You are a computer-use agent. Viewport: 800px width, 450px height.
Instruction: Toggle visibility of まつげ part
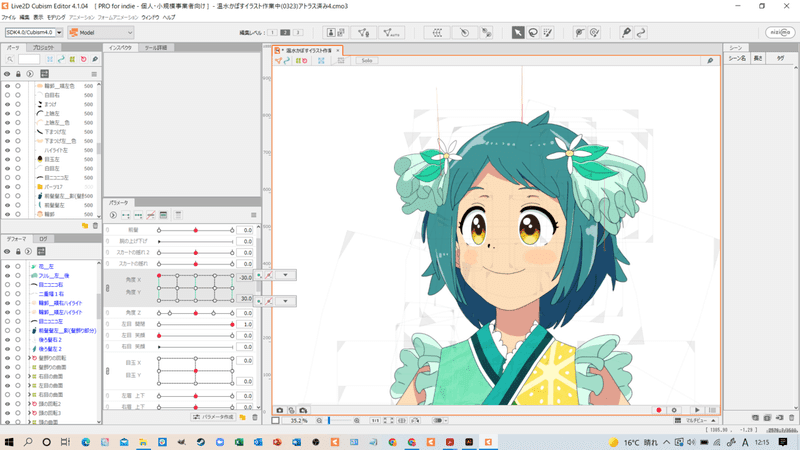[x=7, y=104]
